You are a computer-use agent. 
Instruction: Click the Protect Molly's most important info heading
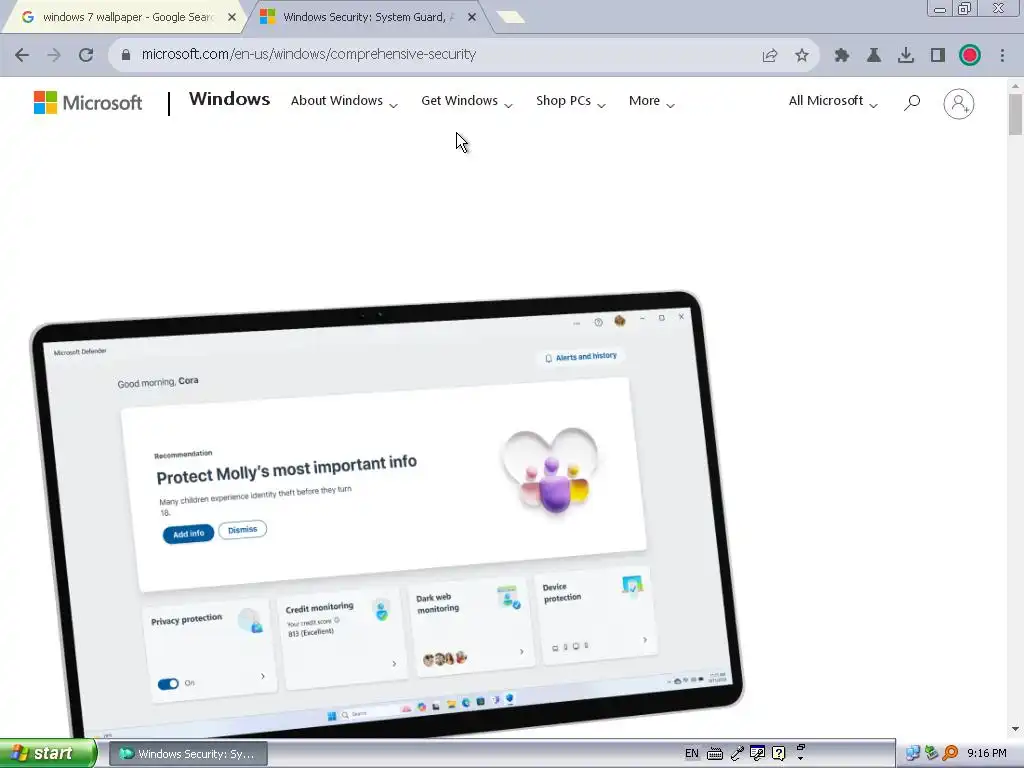pyautogui.click(x=286, y=470)
